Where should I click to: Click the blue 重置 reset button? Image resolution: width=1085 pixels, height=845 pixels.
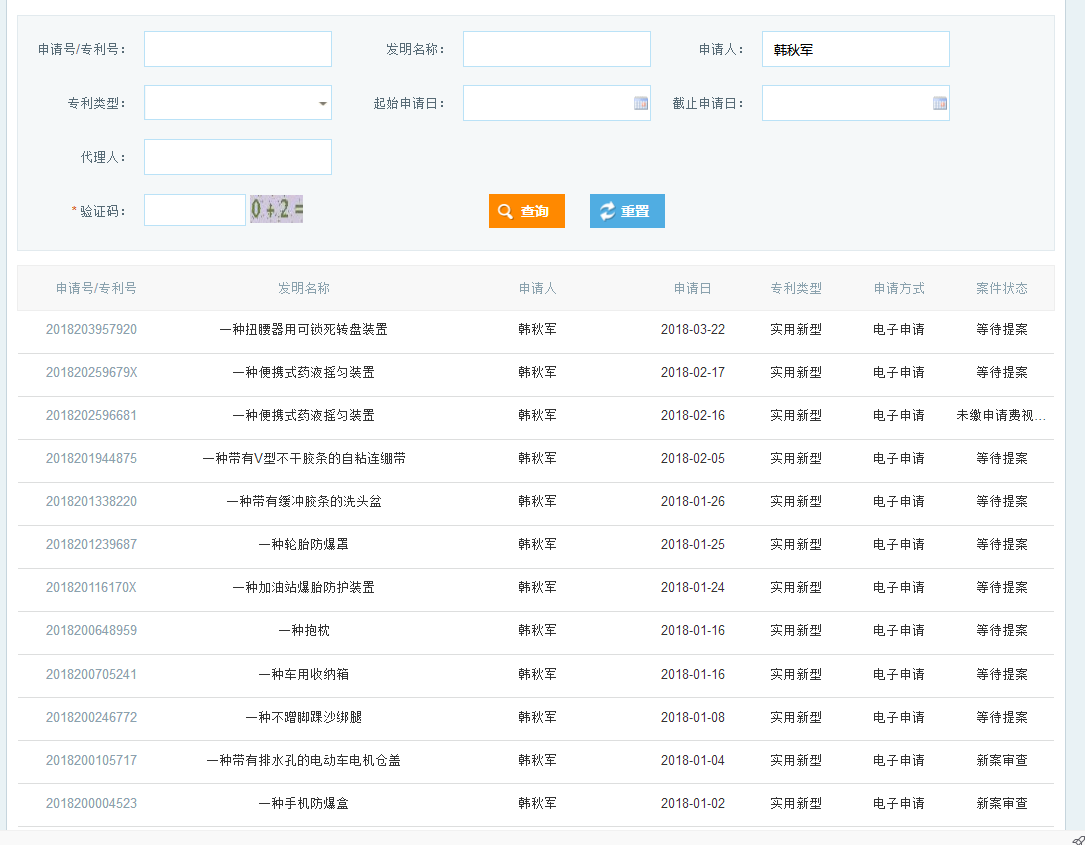tap(627, 211)
